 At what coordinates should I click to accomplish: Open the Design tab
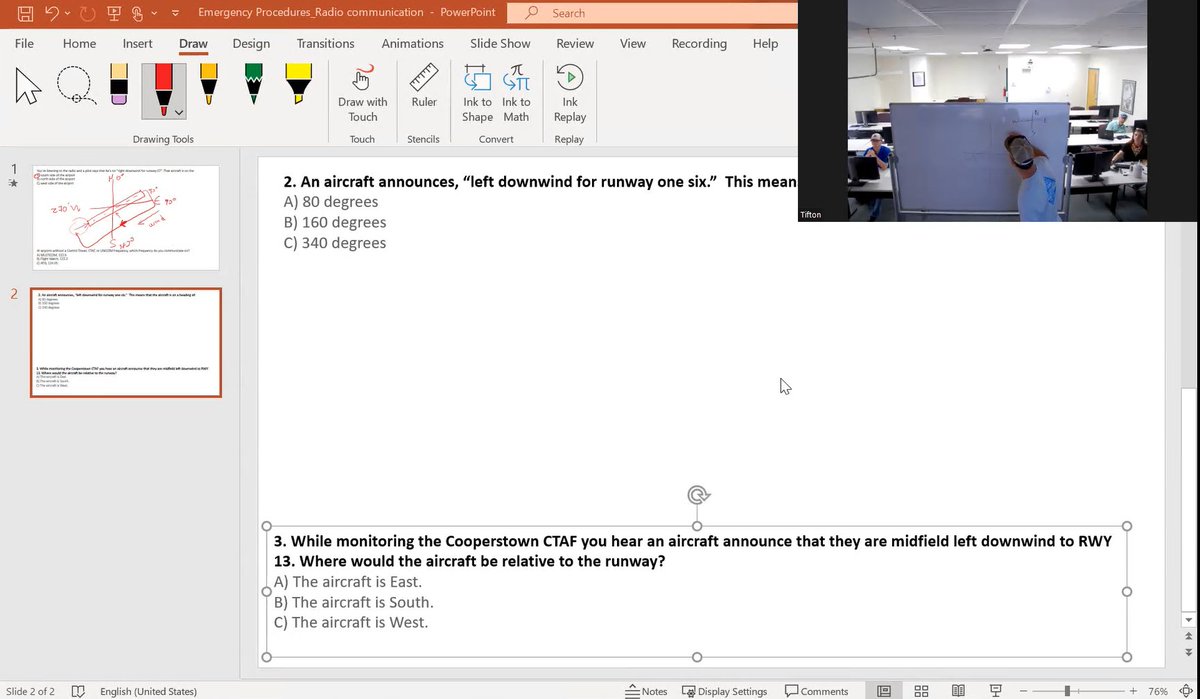pyautogui.click(x=251, y=43)
